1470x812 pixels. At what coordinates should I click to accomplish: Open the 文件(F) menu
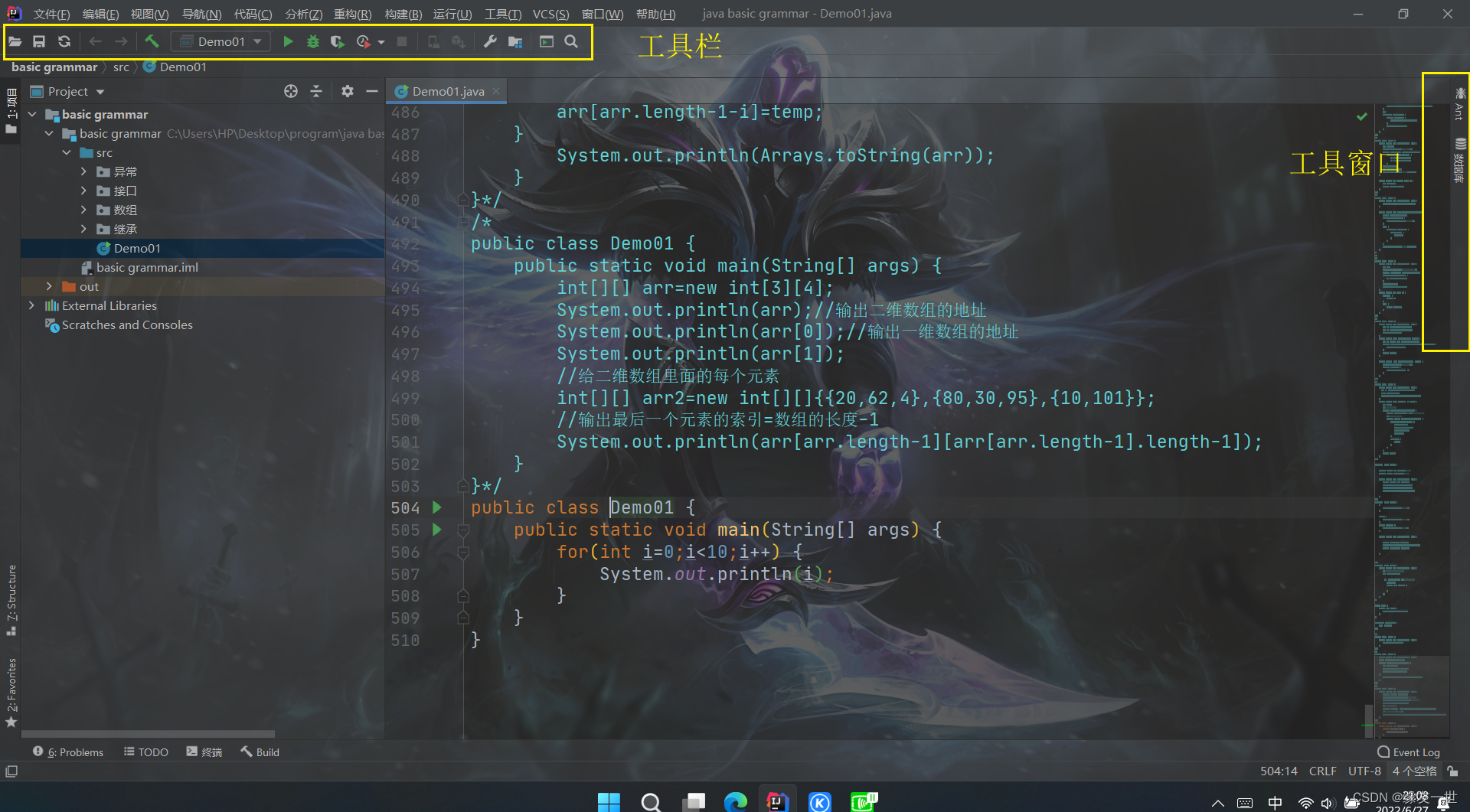pyautogui.click(x=51, y=14)
